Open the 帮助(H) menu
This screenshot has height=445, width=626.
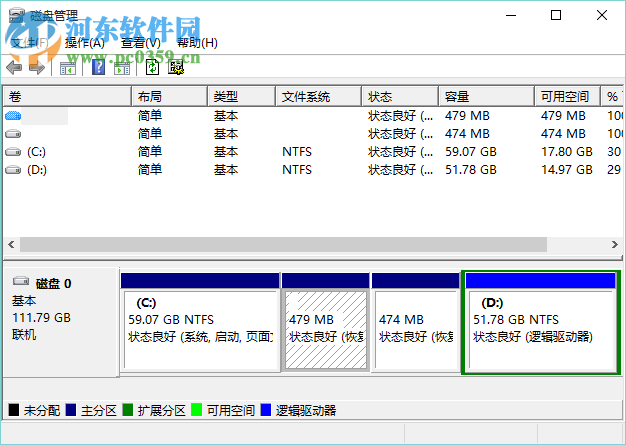coord(197,42)
